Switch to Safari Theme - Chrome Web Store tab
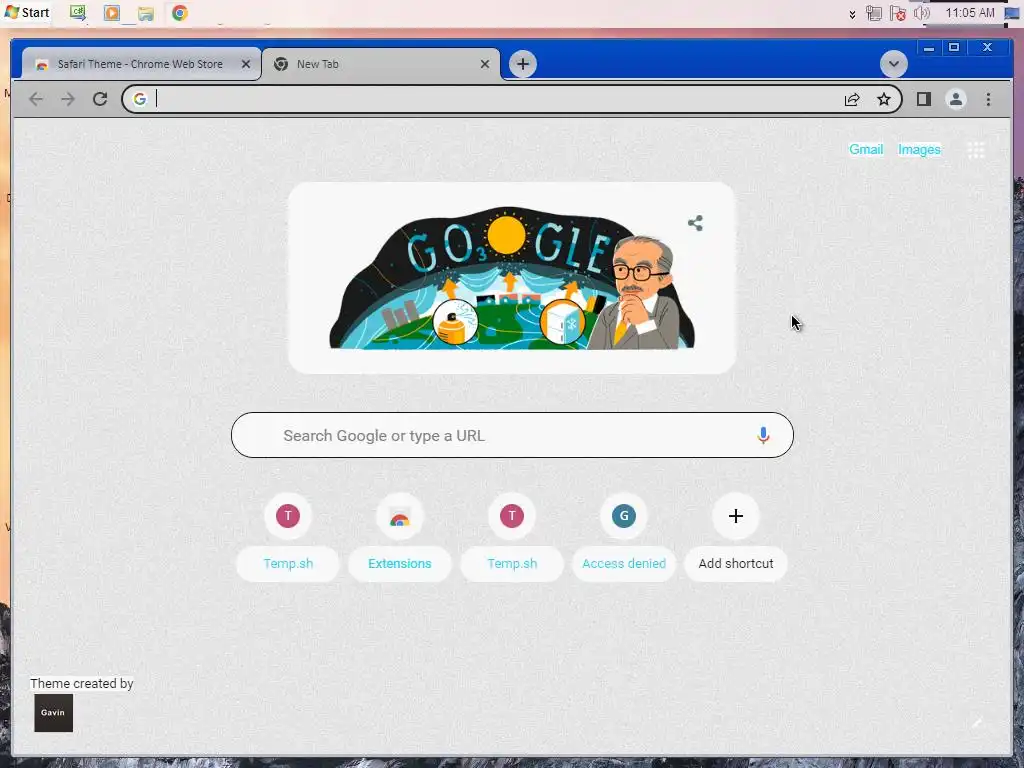Screen dimensions: 1024x768 point(140,64)
